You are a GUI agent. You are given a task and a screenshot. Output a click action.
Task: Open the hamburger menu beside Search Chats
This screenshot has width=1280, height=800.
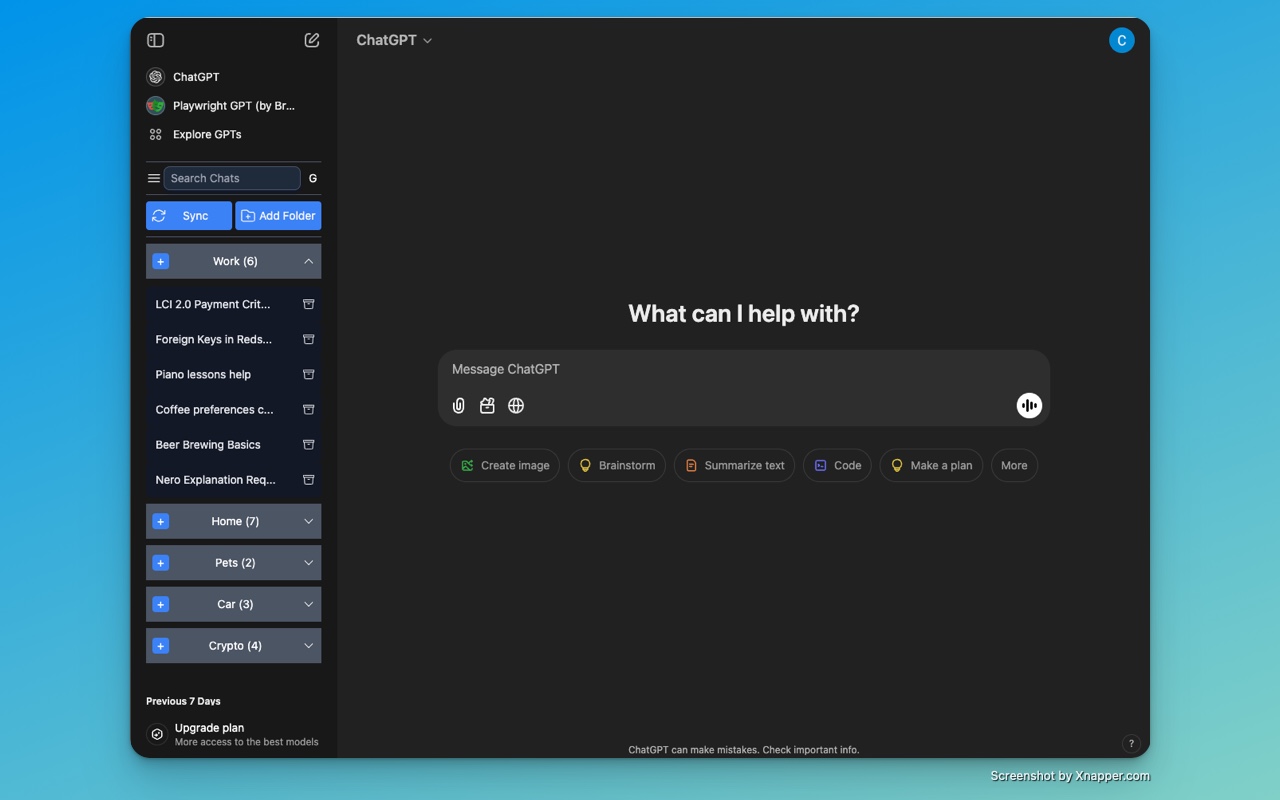click(154, 178)
